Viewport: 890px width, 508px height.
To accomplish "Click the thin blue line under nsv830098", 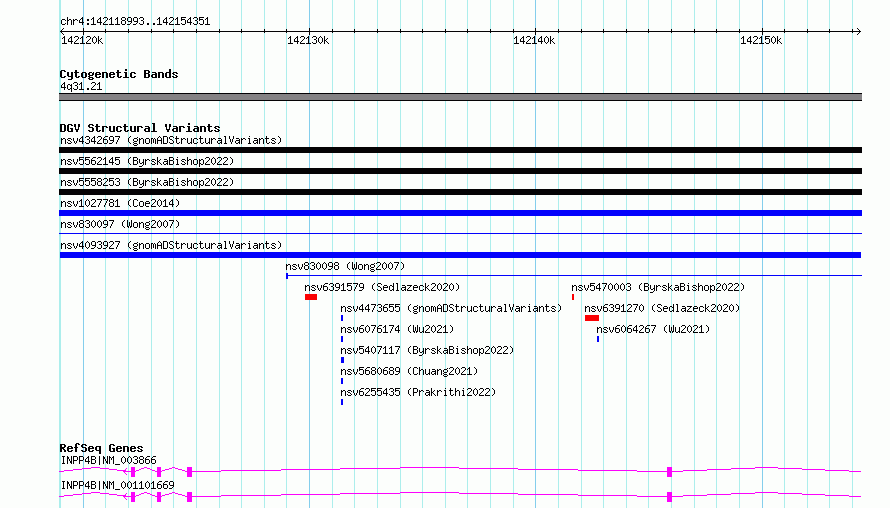I will (574, 276).
